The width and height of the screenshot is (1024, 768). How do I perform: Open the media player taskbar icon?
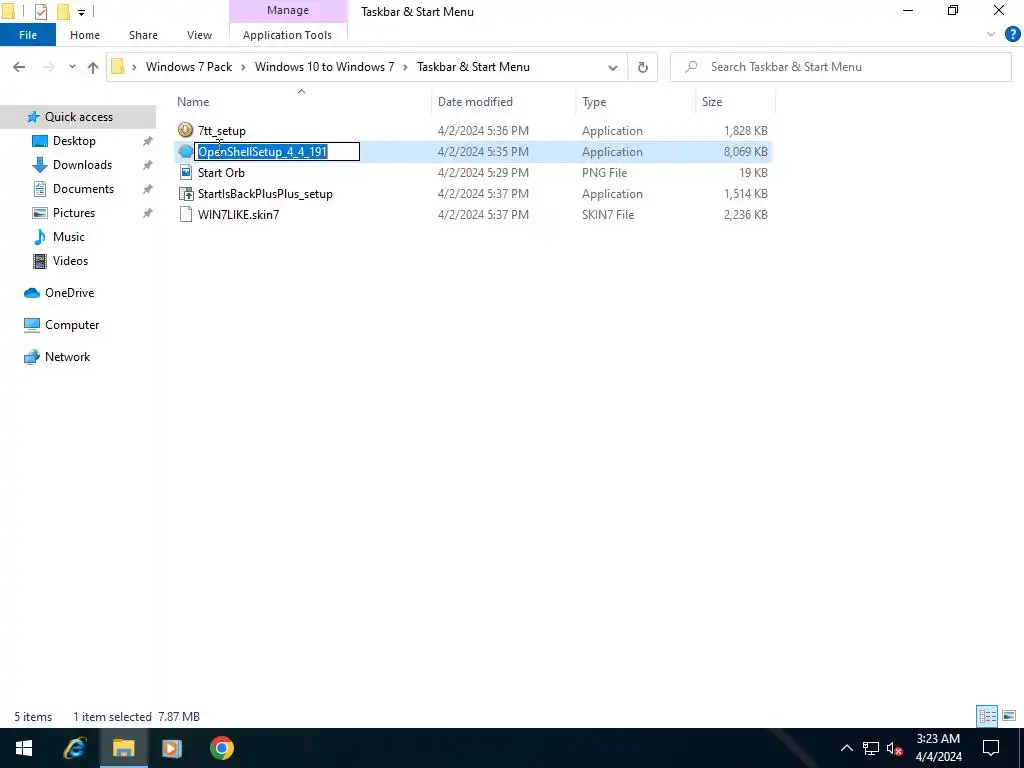172,748
